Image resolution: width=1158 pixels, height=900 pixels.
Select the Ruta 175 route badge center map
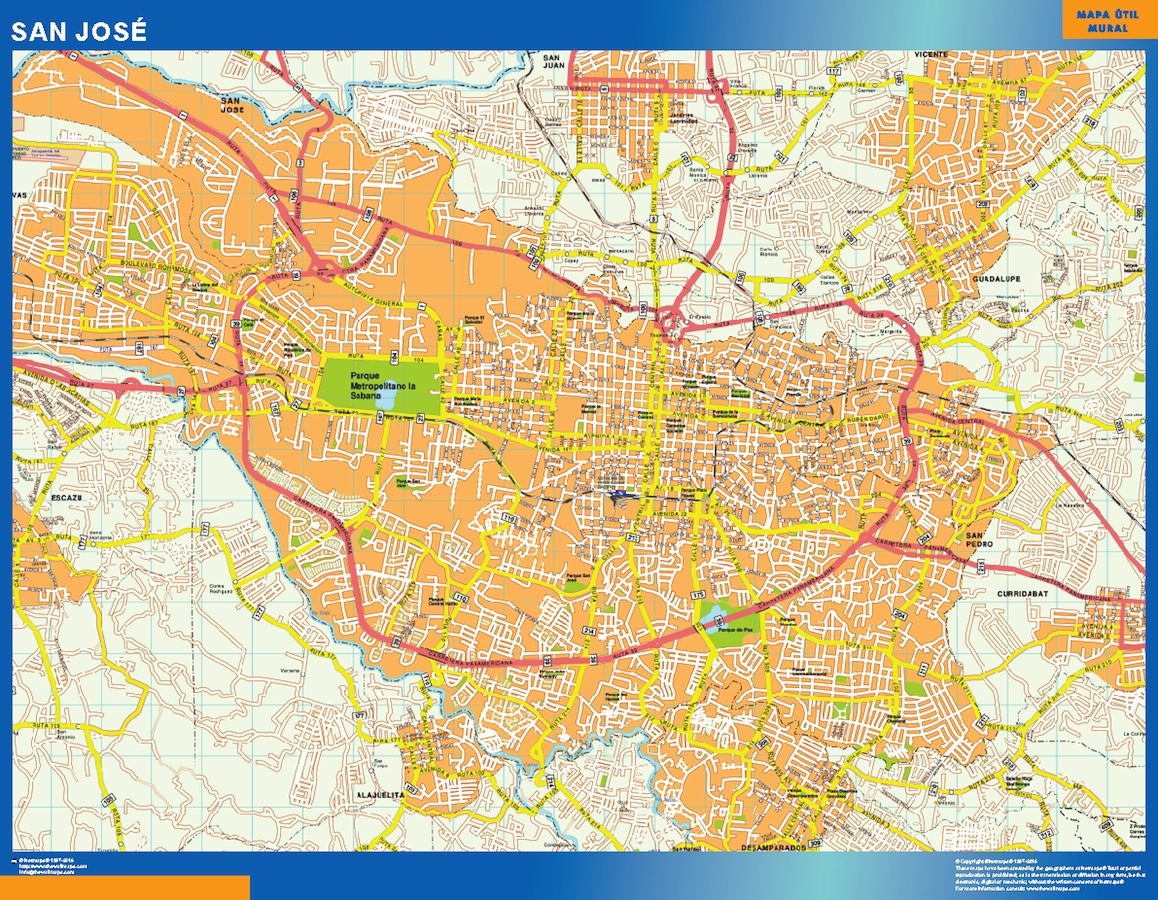click(697, 593)
